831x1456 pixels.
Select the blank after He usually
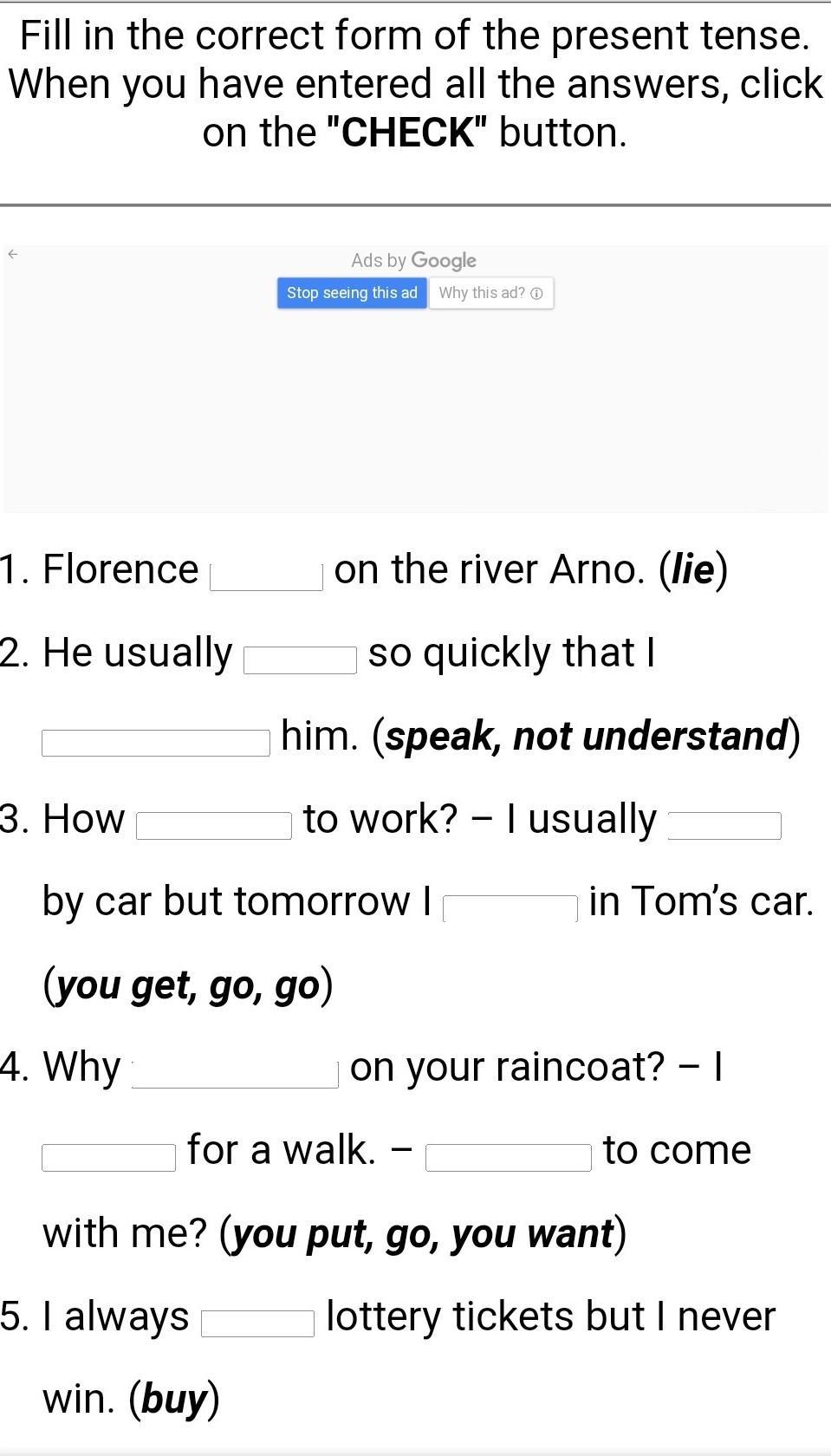(x=300, y=660)
